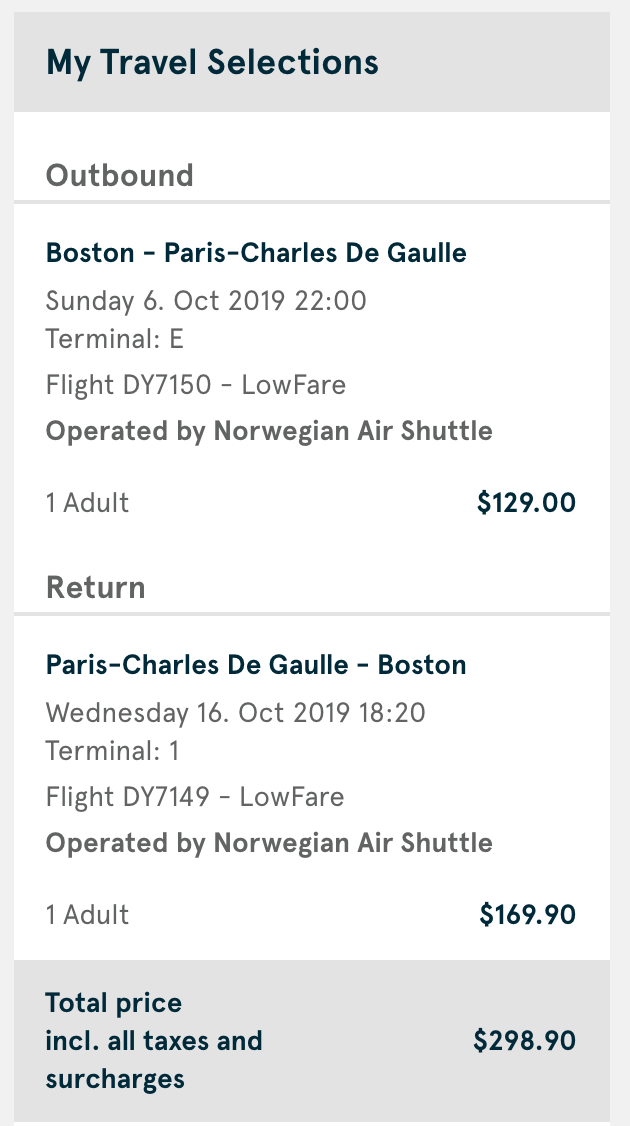Image resolution: width=630 pixels, height=1126 pixels.
Task: Click the Total price label
Action: [114, 1003]
